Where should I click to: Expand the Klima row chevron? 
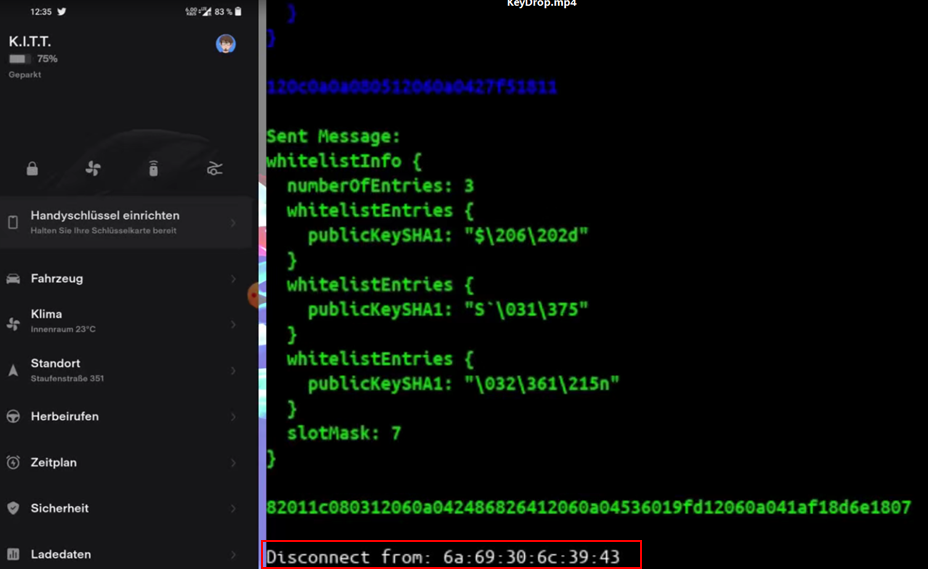[233, 324]
